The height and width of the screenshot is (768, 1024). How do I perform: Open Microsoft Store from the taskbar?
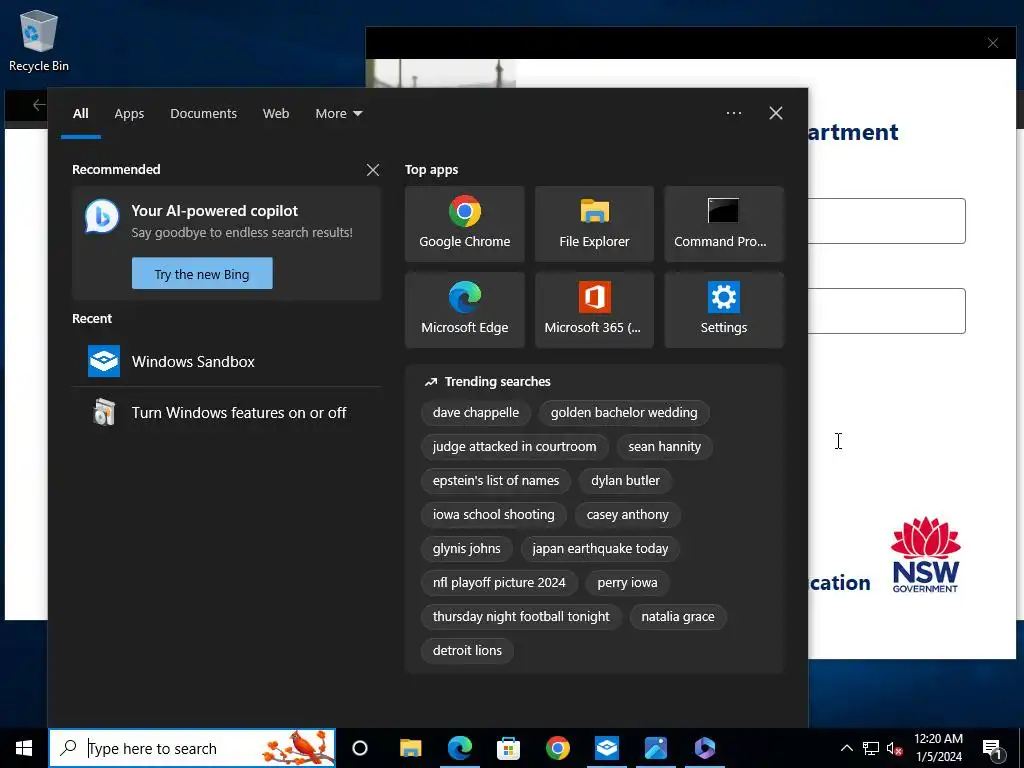pyautogui.click(x=508, y=748)
